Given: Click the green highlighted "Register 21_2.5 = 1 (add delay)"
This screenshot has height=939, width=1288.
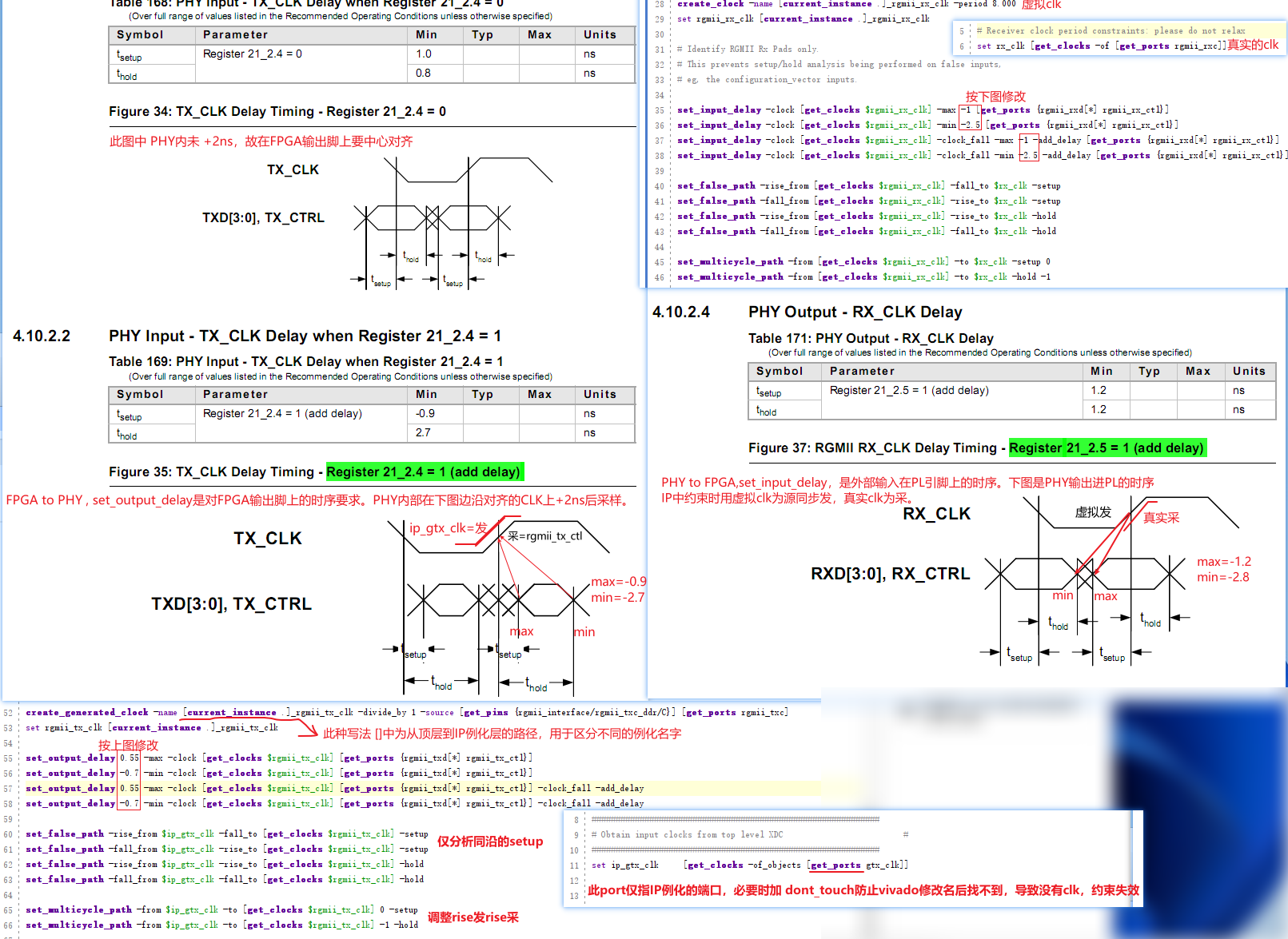Looking at the screenshot, I should click(x=1107, y=448).
